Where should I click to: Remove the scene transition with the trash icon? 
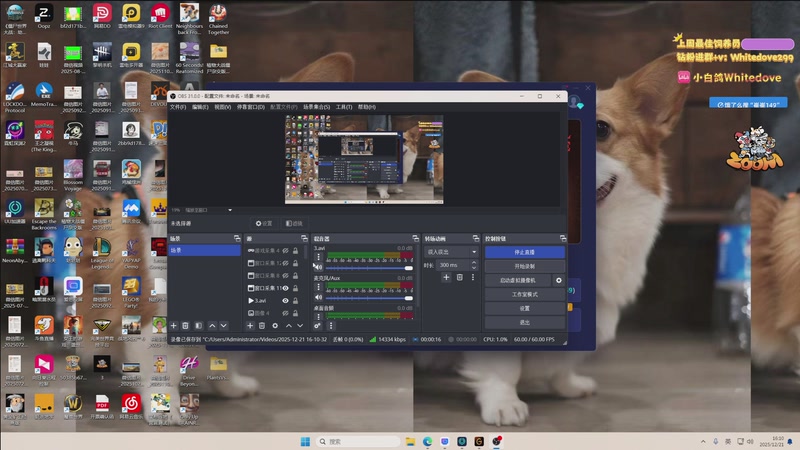(460, 277)
